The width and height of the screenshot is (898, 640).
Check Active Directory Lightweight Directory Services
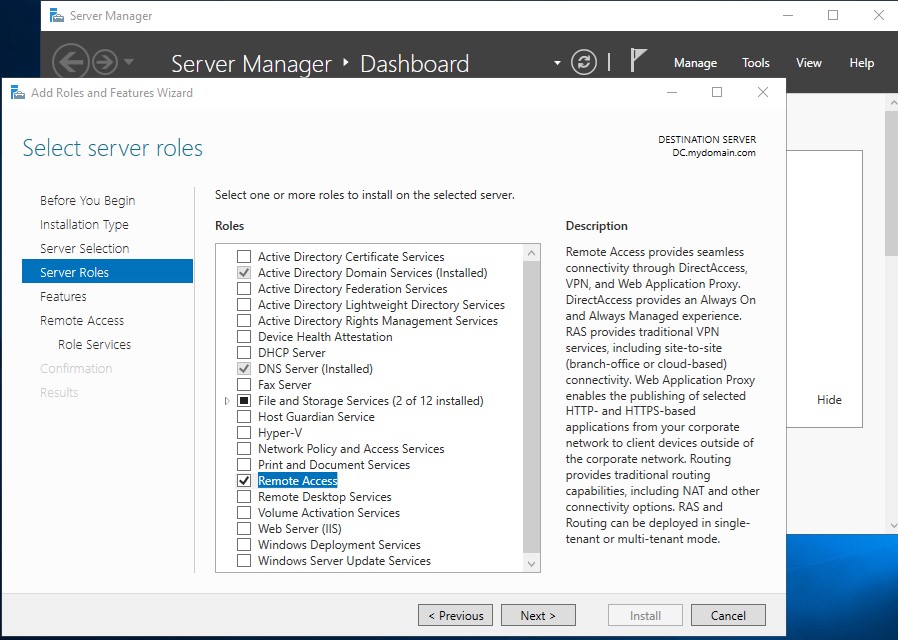click(x=244, y=305)
